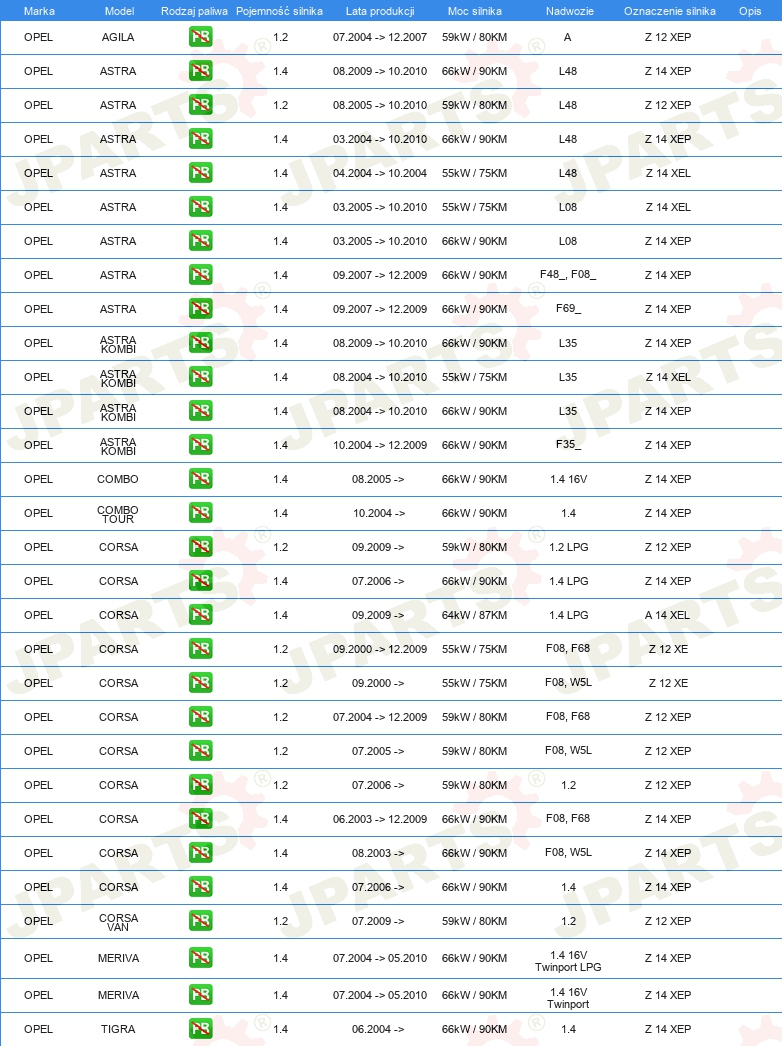Select production dates 10.2004 -> 12.2009 cell
The width and height of the screenshot is (782, 1046).
pyautogui.click(x=380, y=446)
